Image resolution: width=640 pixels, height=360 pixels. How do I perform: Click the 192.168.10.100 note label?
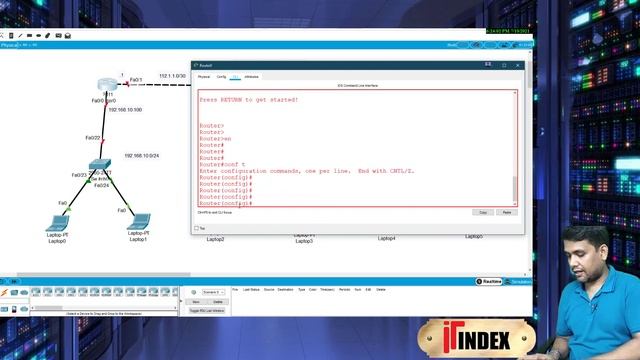point(125,110)
